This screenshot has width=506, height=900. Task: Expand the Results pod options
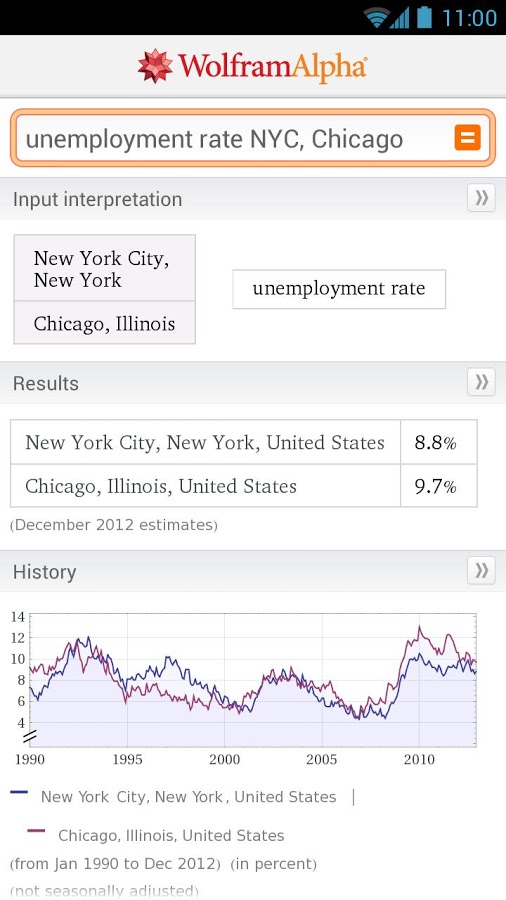point(481,382)
